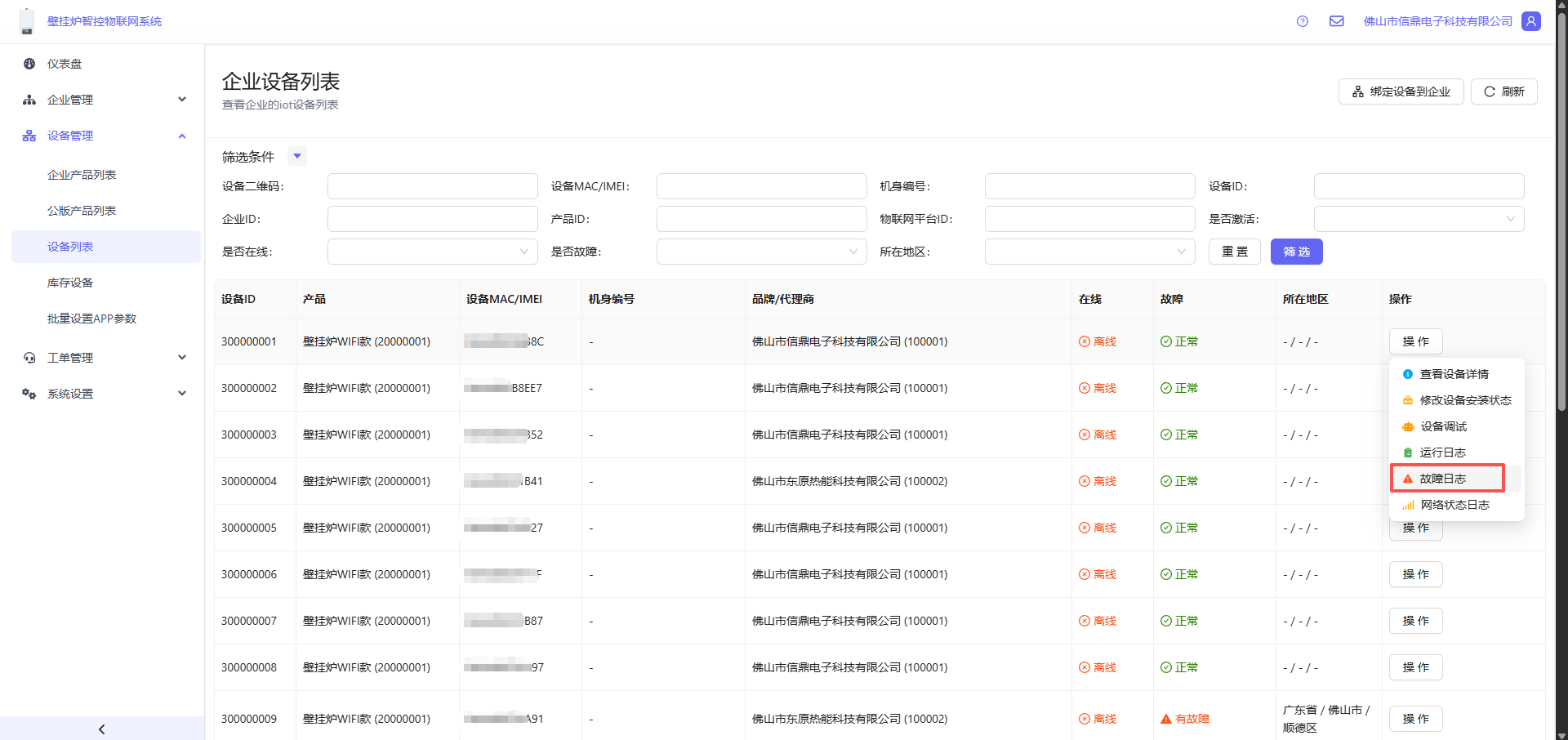
Task: Click the 筛选 filter button
Action: click(1296, 252)
